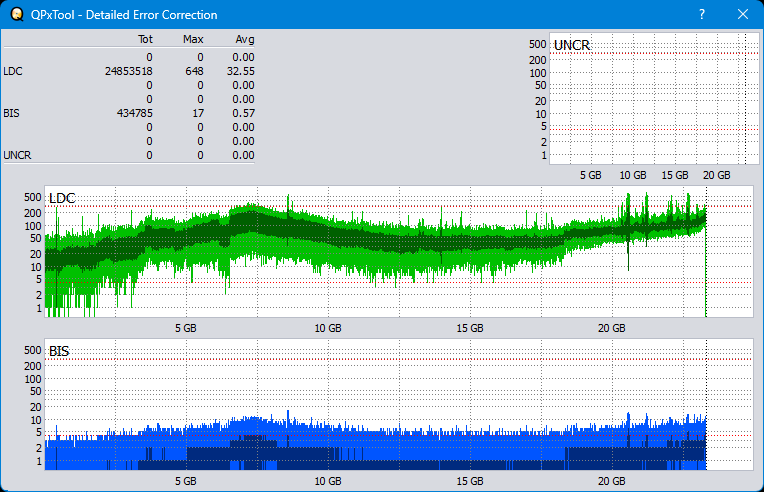Select the 'Tot' column header
The image size is (764, 492).
[x=145, y=39]
